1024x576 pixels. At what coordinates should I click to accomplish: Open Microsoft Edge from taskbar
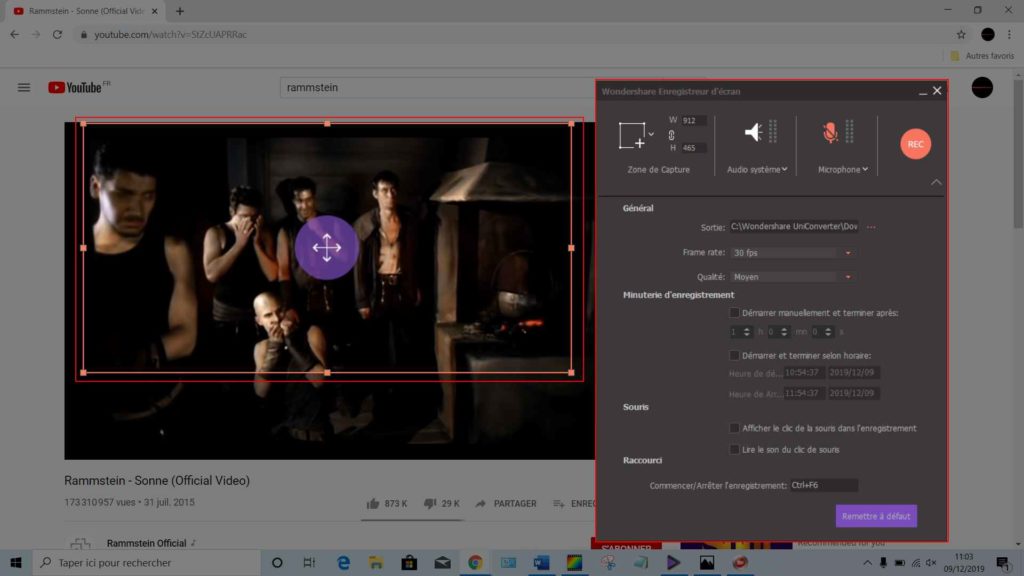coord(343,562)
